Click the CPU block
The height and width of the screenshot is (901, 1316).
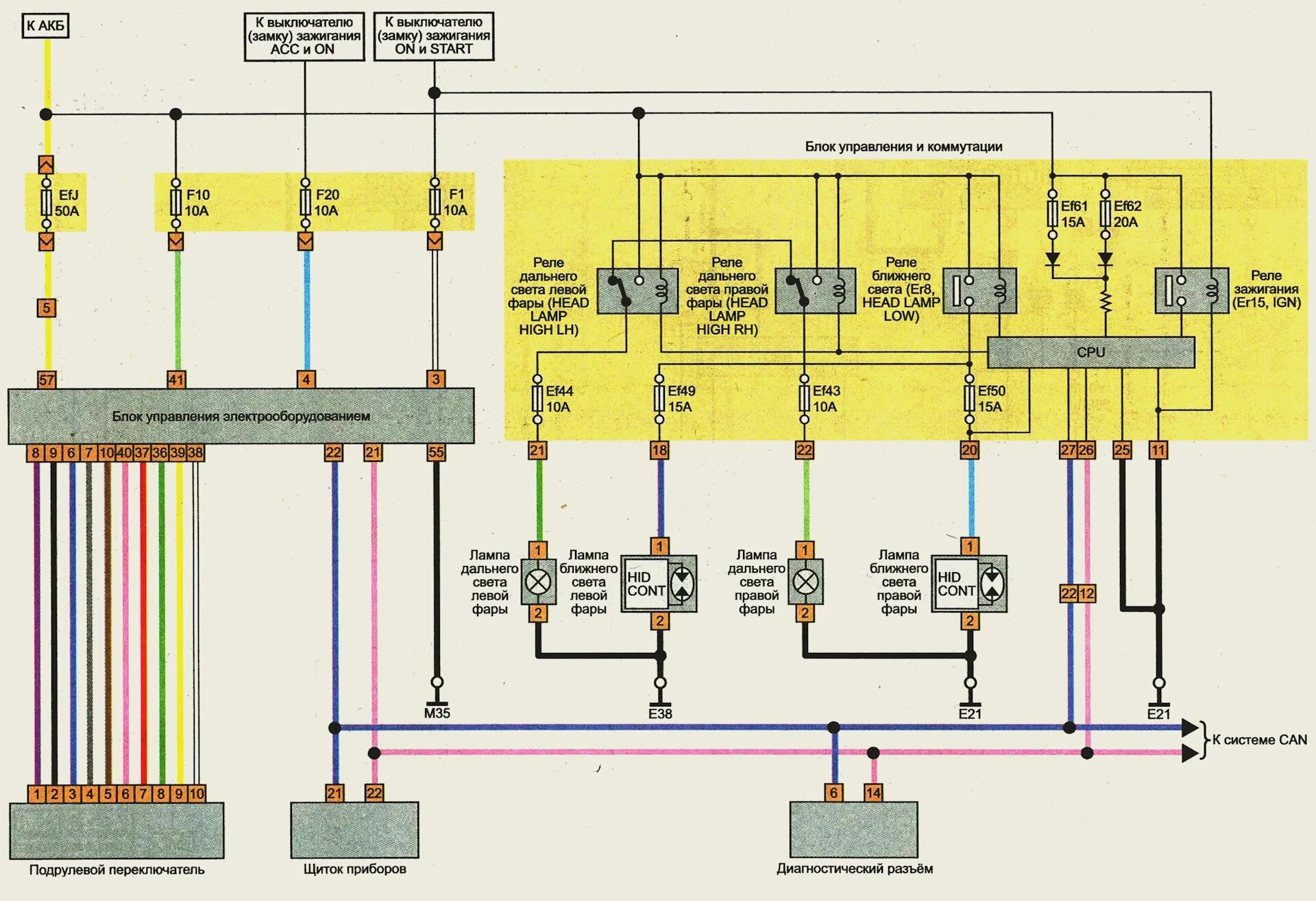(x=1090, y=352)
